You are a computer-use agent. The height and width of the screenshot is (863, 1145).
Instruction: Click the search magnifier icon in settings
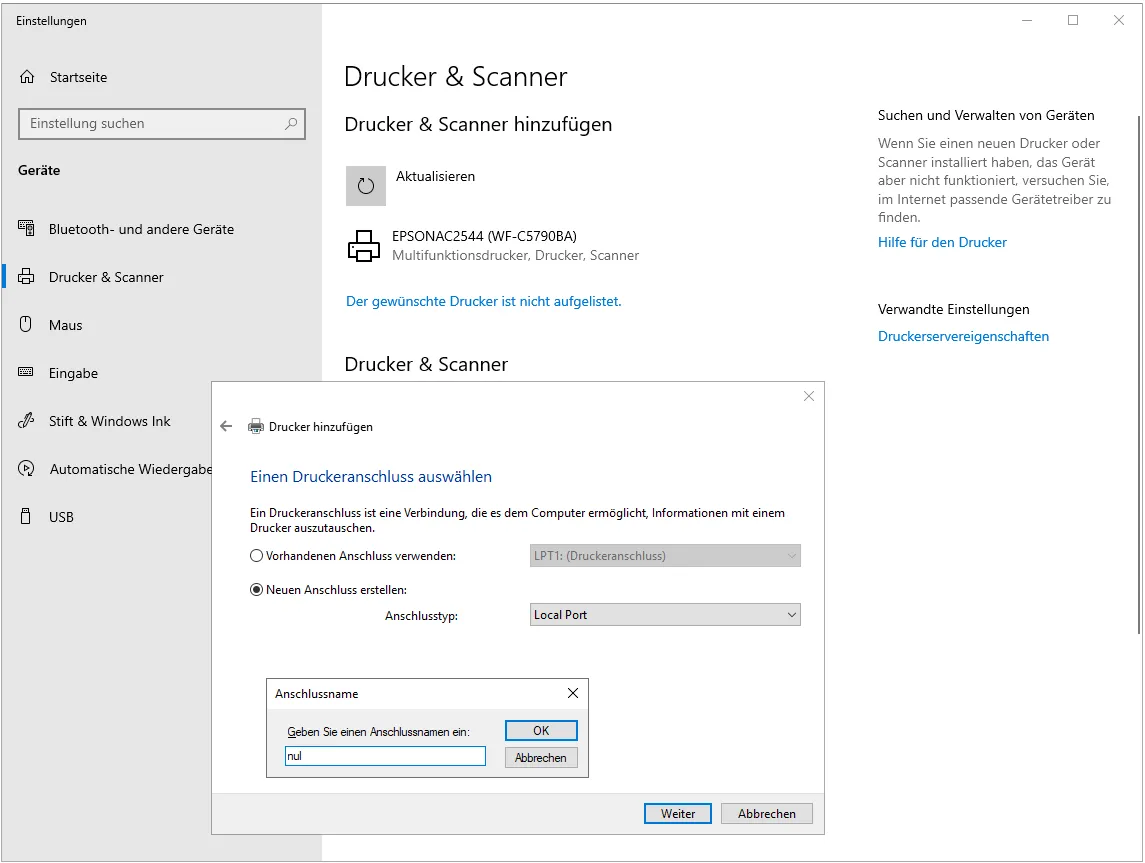(291, 124)
